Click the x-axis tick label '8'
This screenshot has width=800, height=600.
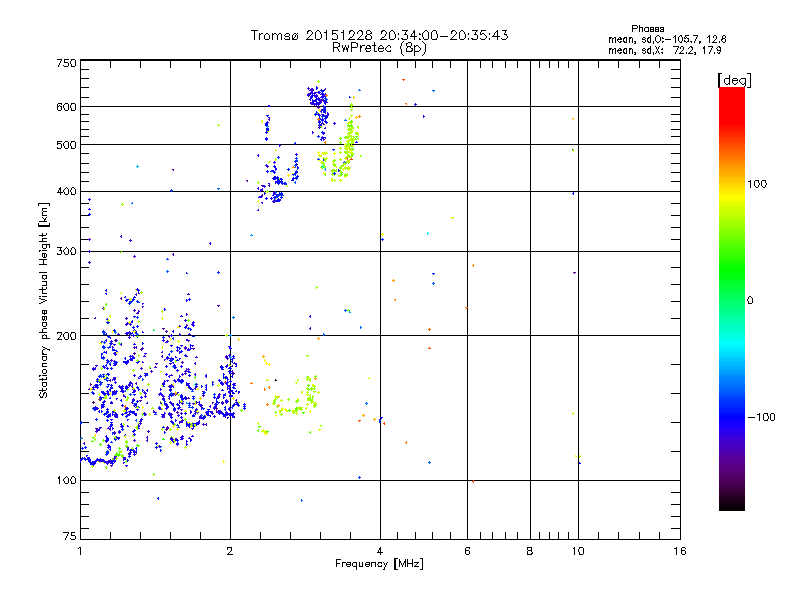click(530, 551)
